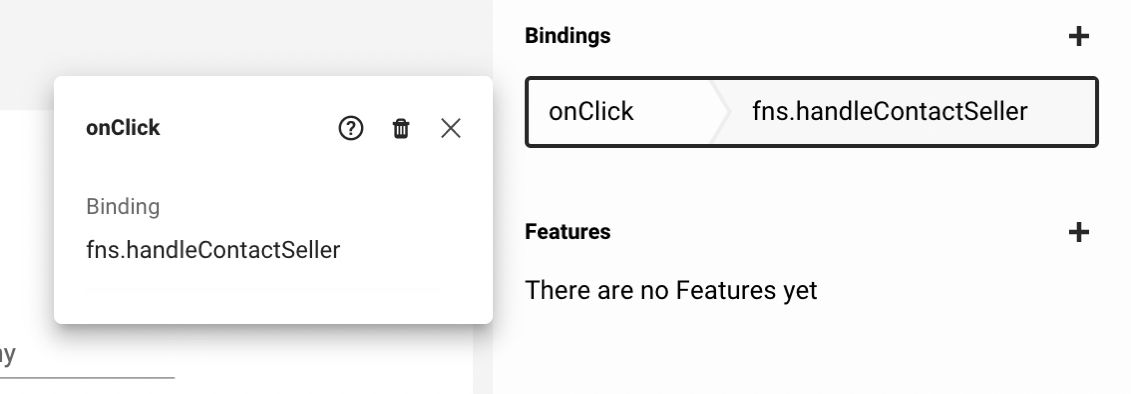Viewport: 1131px width, 394px height.
Task: Click the Features section heading
Action: [x=568, y=232]
